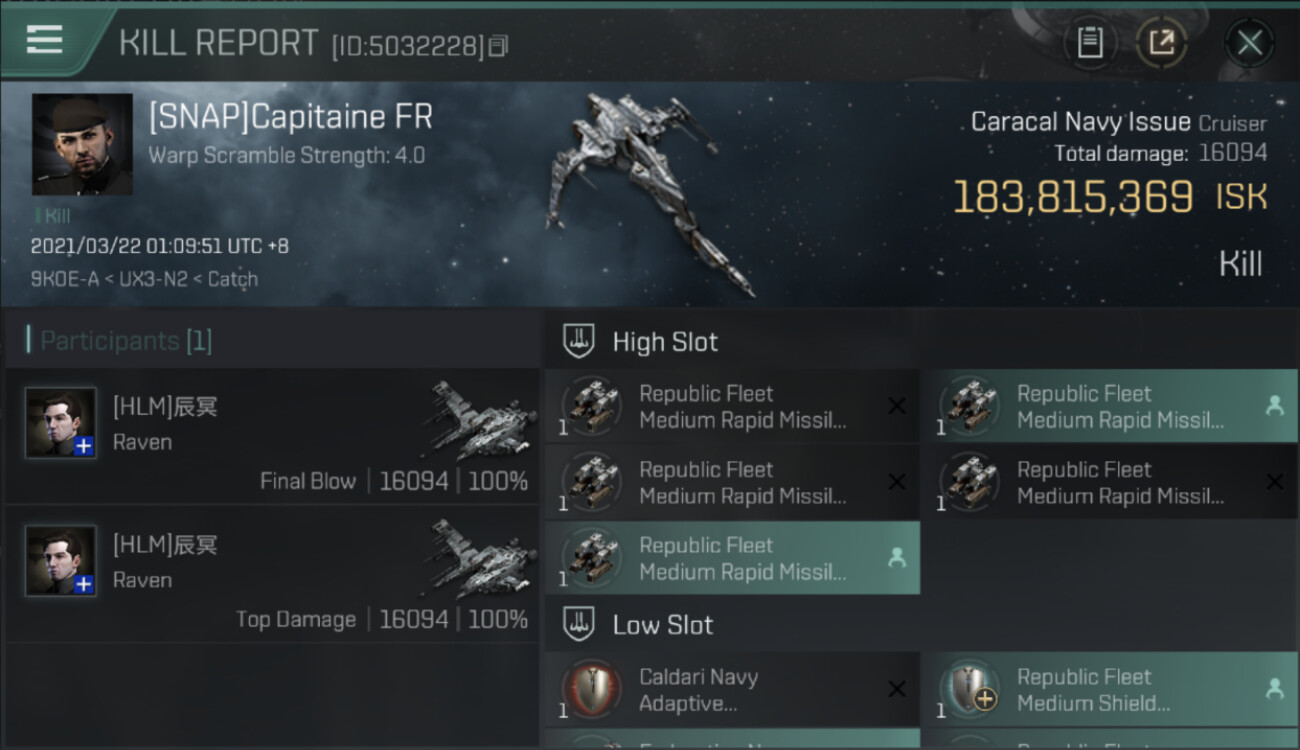Click the High Slot section header
Screen dimensions: 1300x750
click(x=665, y=342)
